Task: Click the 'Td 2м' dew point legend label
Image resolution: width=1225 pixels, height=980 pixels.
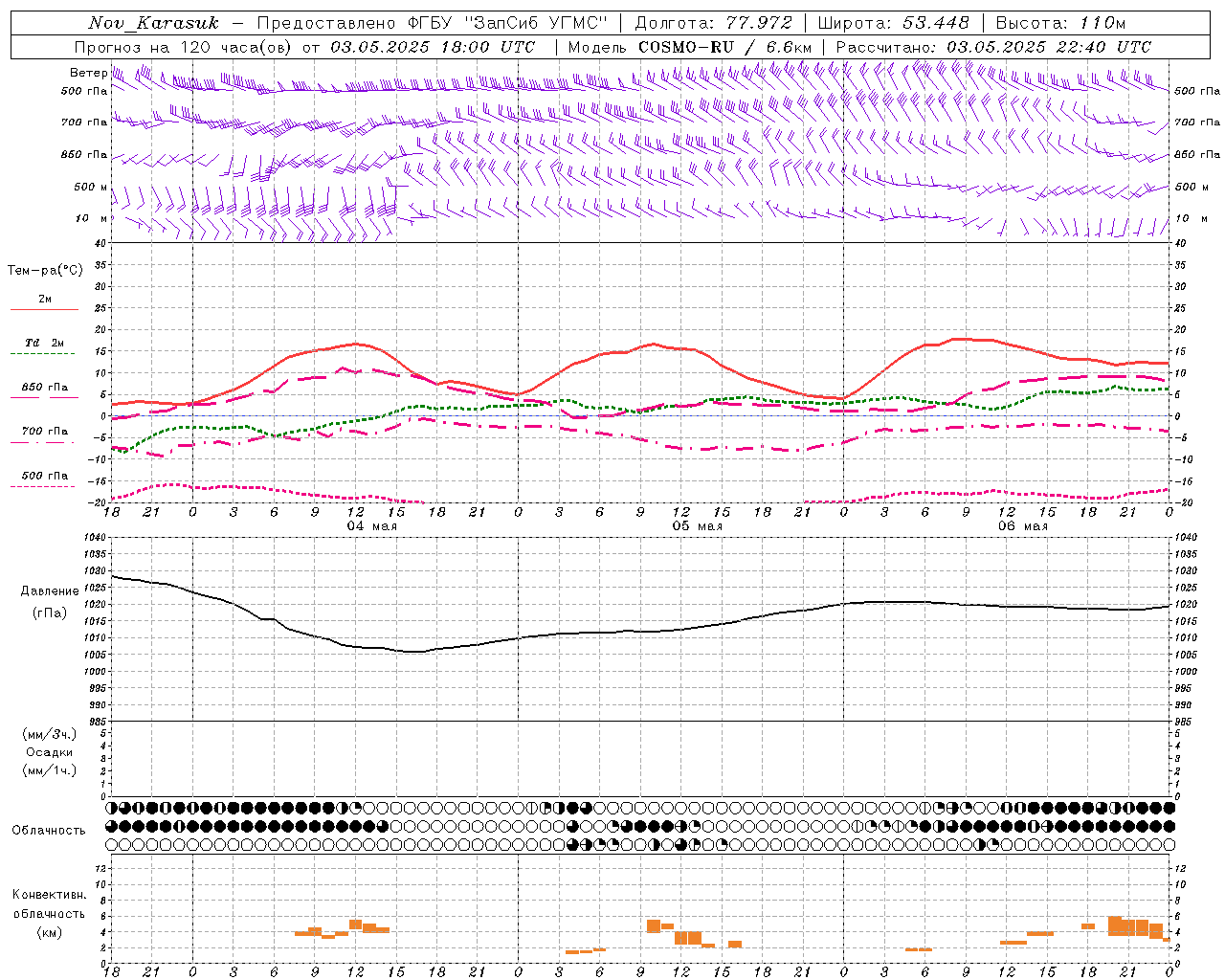Action: click(x=44, y=343)
